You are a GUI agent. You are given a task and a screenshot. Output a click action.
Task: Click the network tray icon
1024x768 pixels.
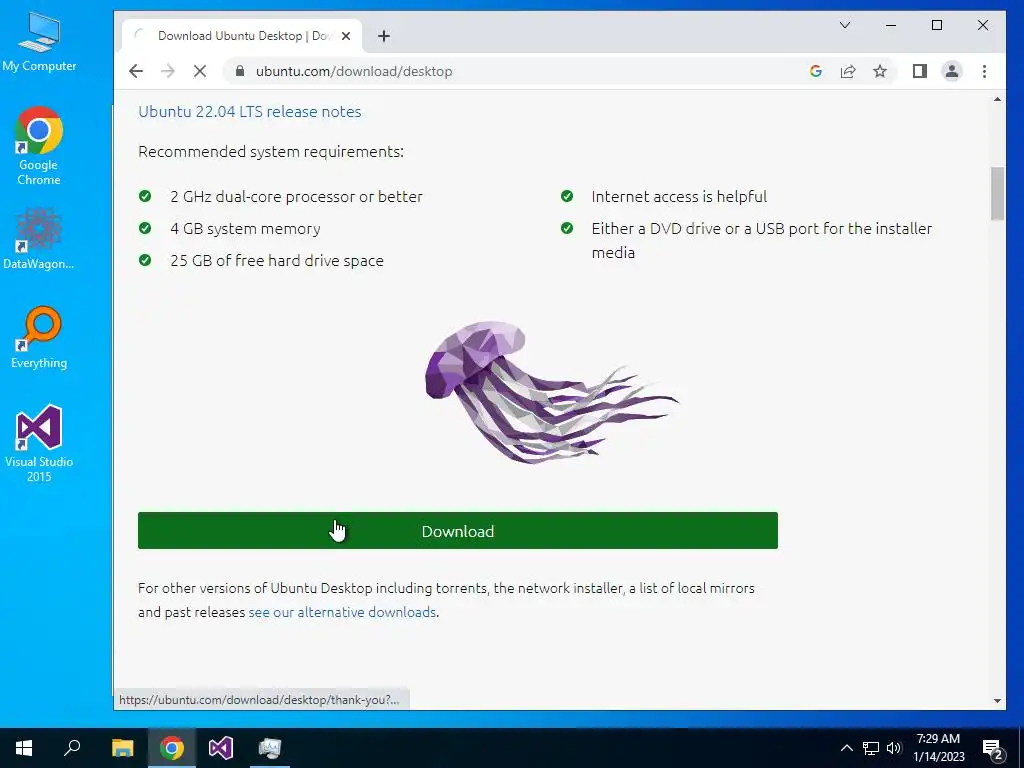pyautogui.click(x=871, y=748)
